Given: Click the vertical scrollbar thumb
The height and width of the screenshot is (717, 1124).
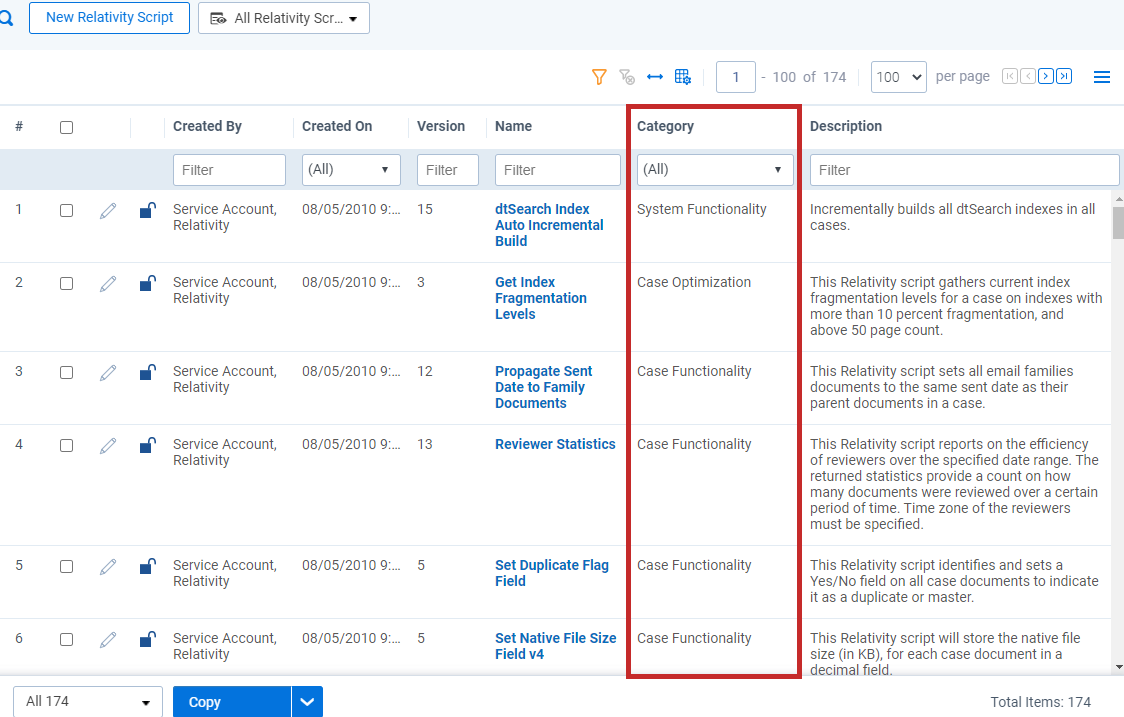Looking at the screenshot, I should [1118, 222].
